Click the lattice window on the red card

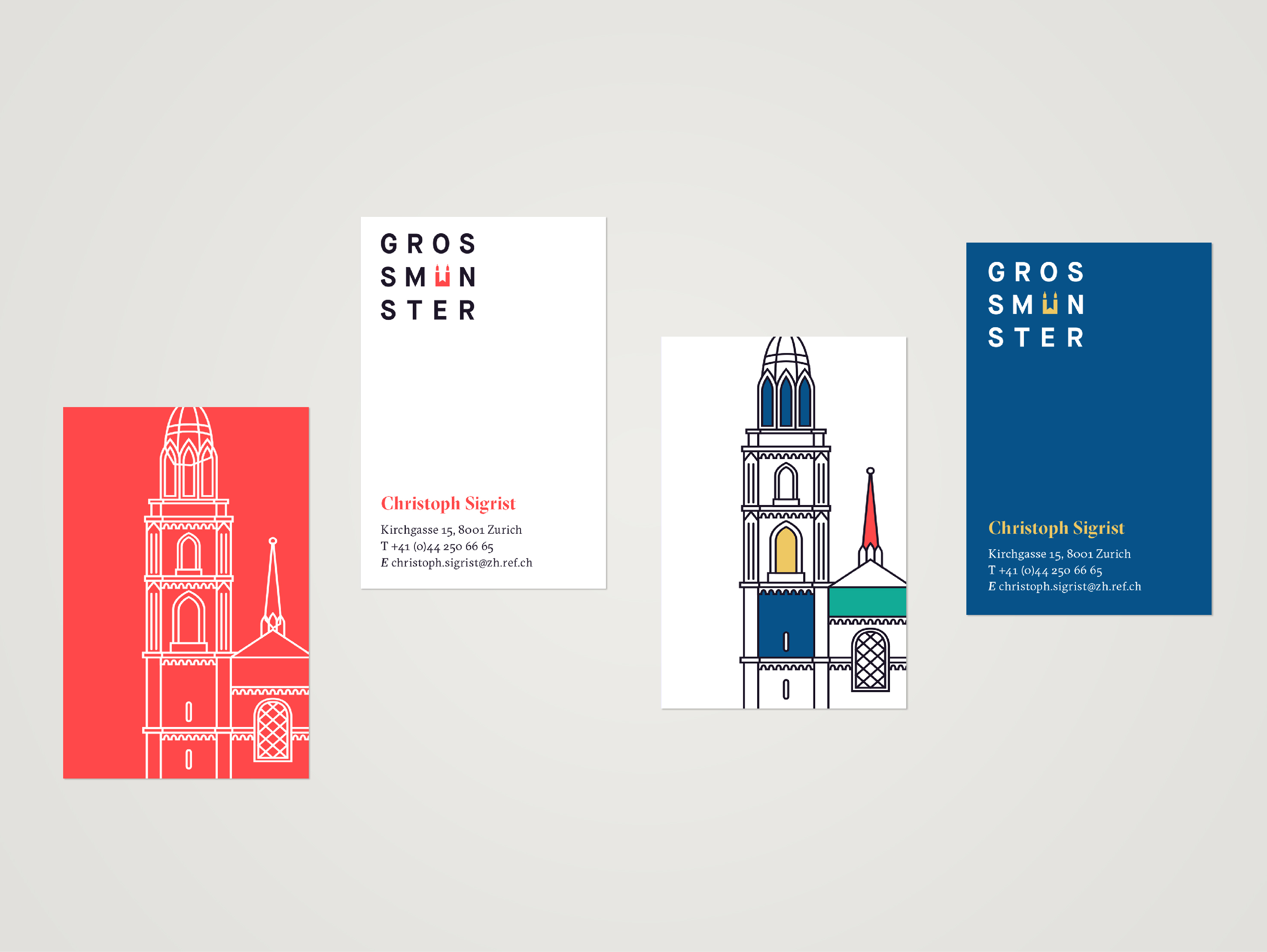(x=273, y=730)
